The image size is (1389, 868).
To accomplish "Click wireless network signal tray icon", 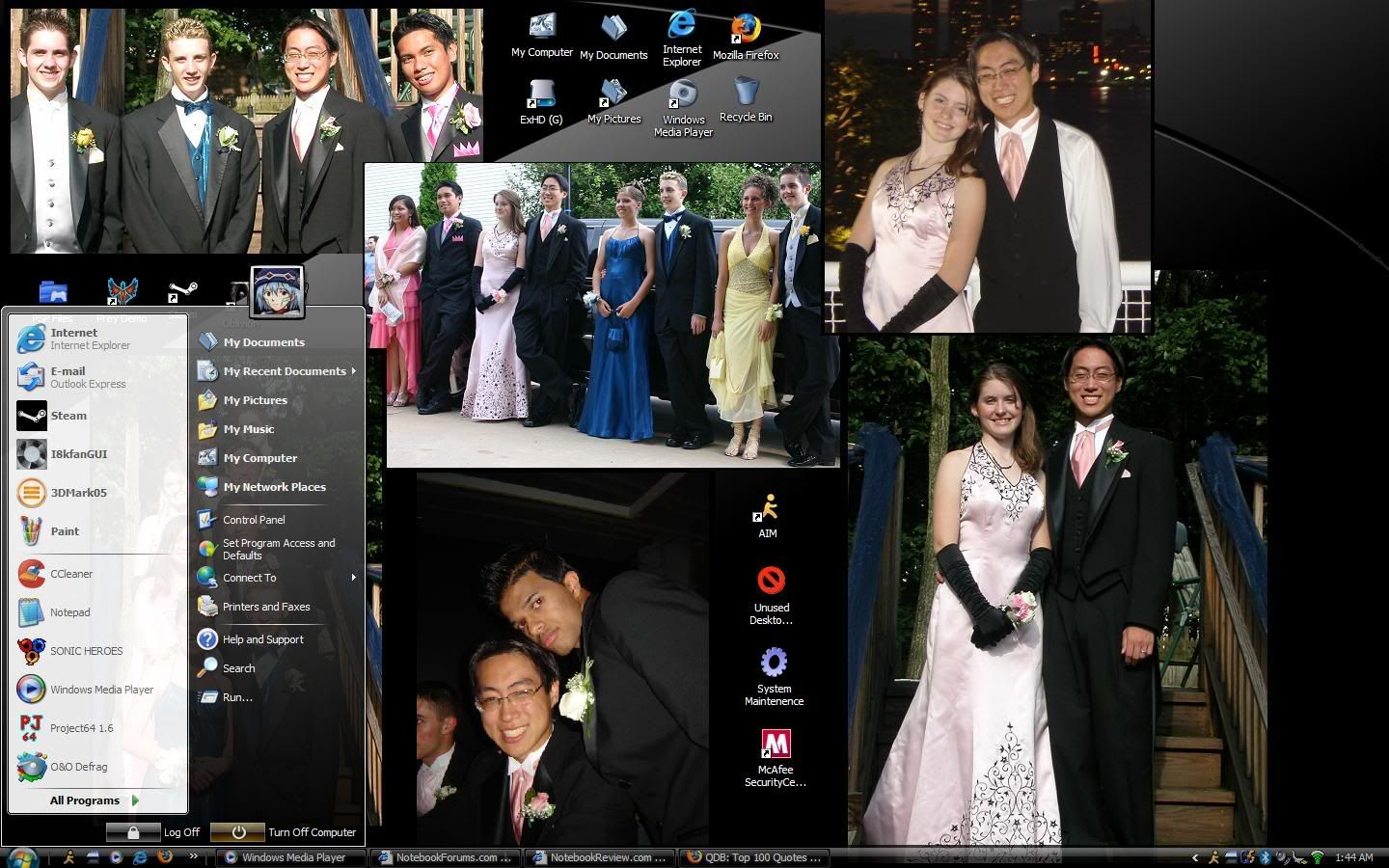I will (x=1317, y=857).
